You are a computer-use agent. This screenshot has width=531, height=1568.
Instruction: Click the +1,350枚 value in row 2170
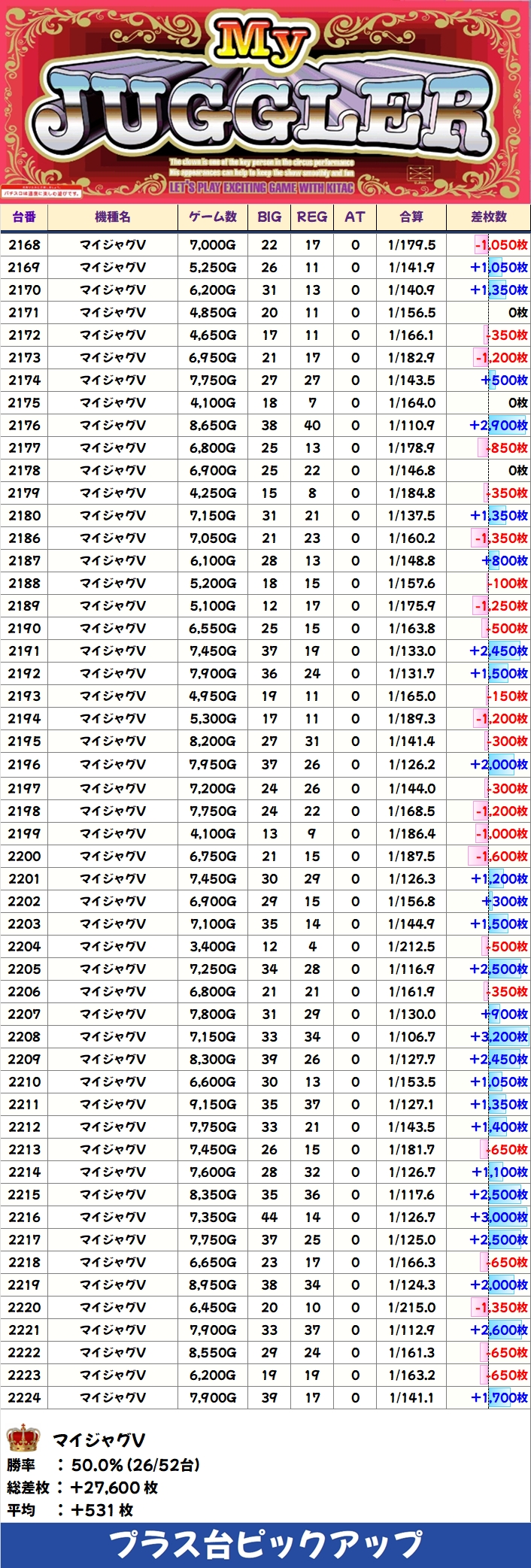[499, 290]
